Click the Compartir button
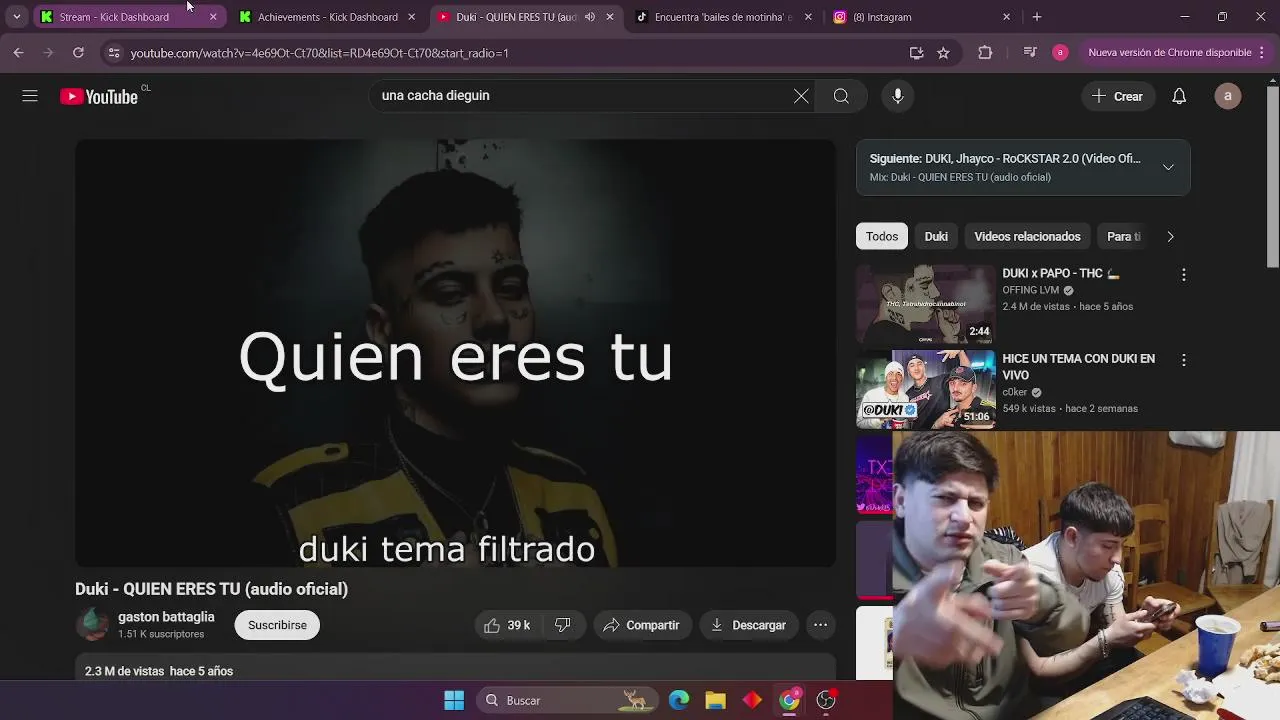Screen dimensions: 1280x720 click(x=642, y=625)
